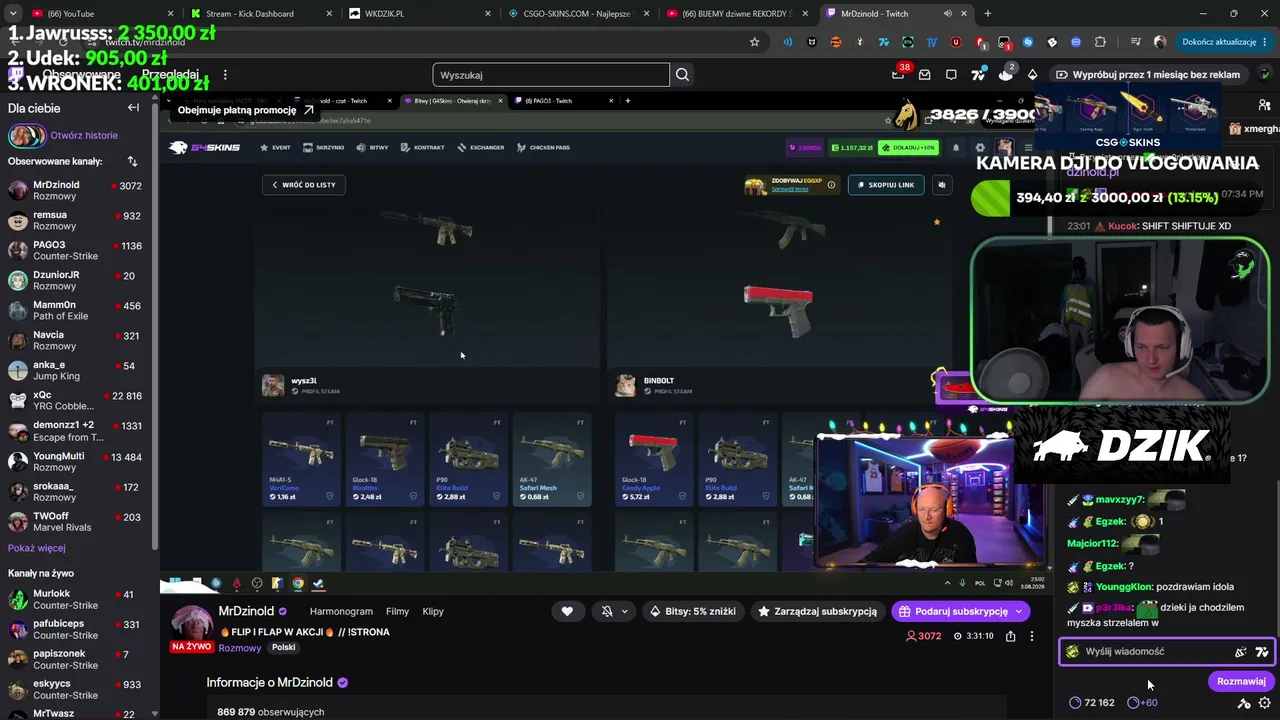
Task: Open the PAGO3 channel in sidebar
Action: coord(78,250)
